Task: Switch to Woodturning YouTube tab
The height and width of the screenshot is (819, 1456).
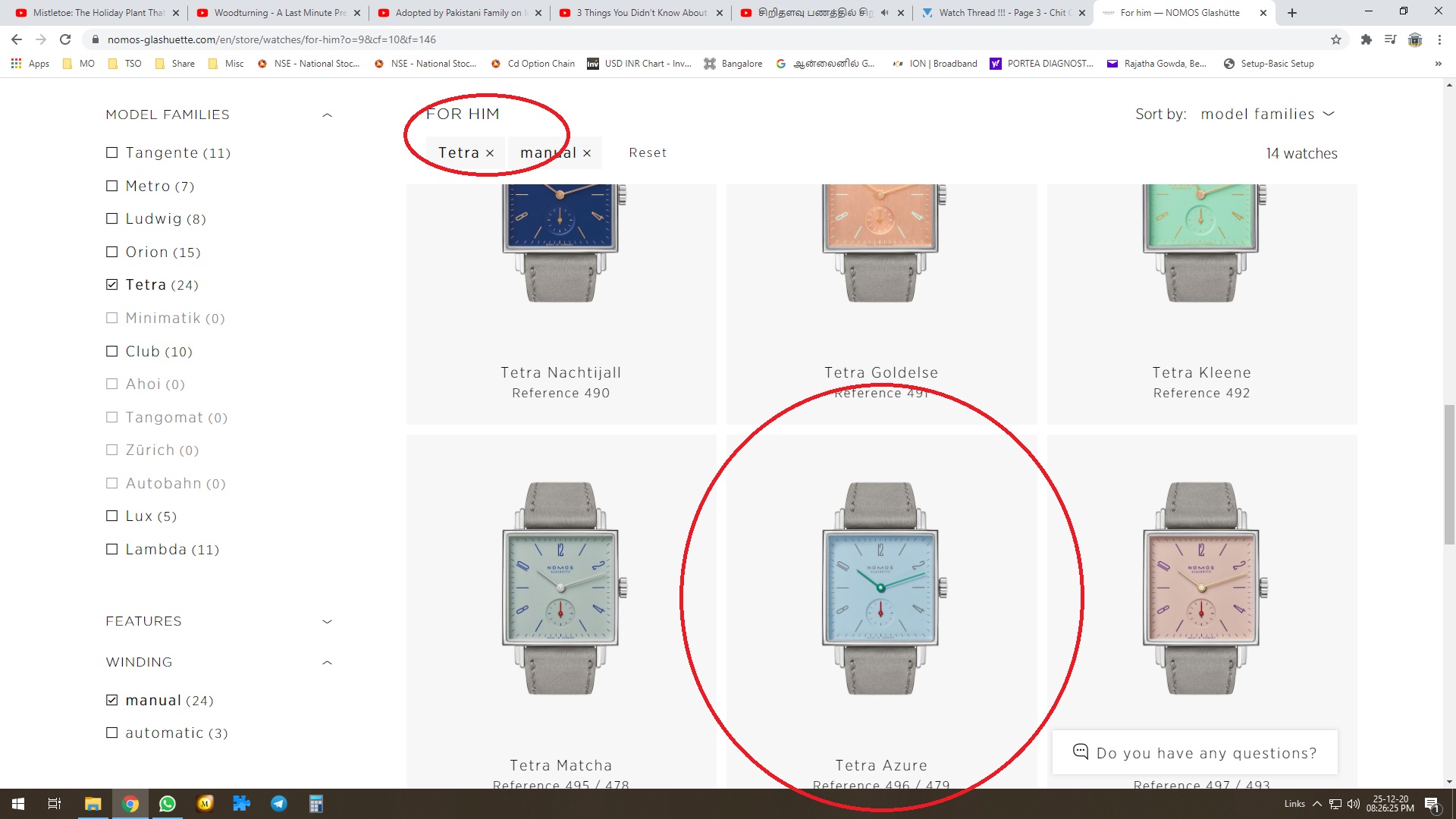Action: [278, 13]
